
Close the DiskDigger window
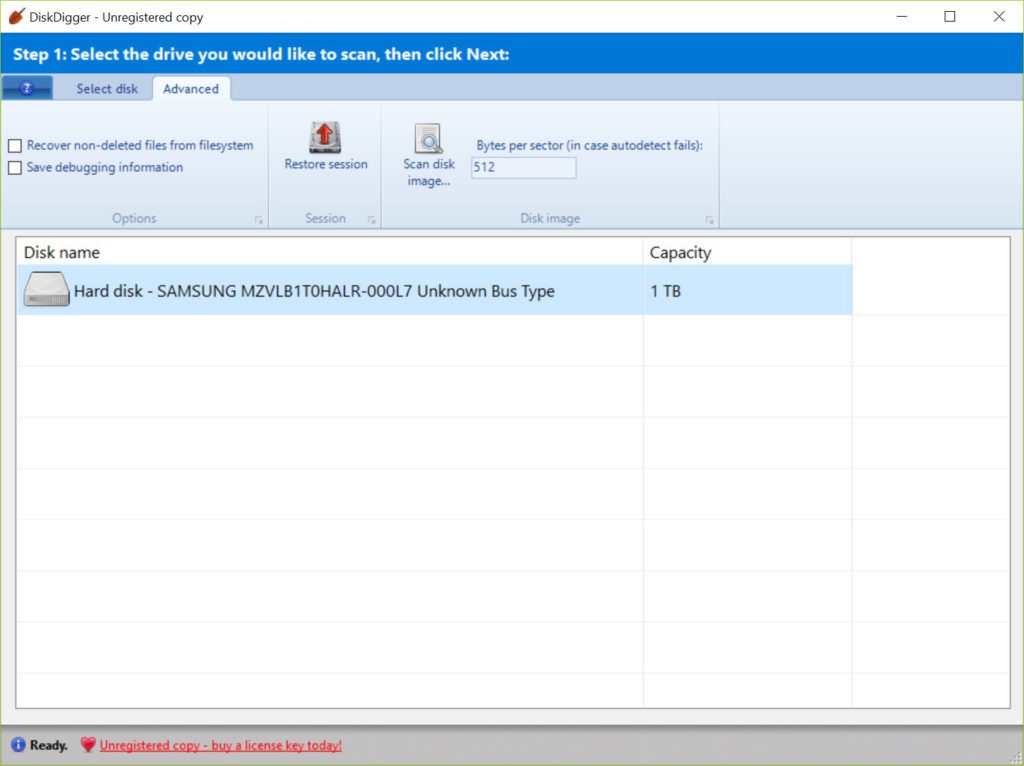999,16
